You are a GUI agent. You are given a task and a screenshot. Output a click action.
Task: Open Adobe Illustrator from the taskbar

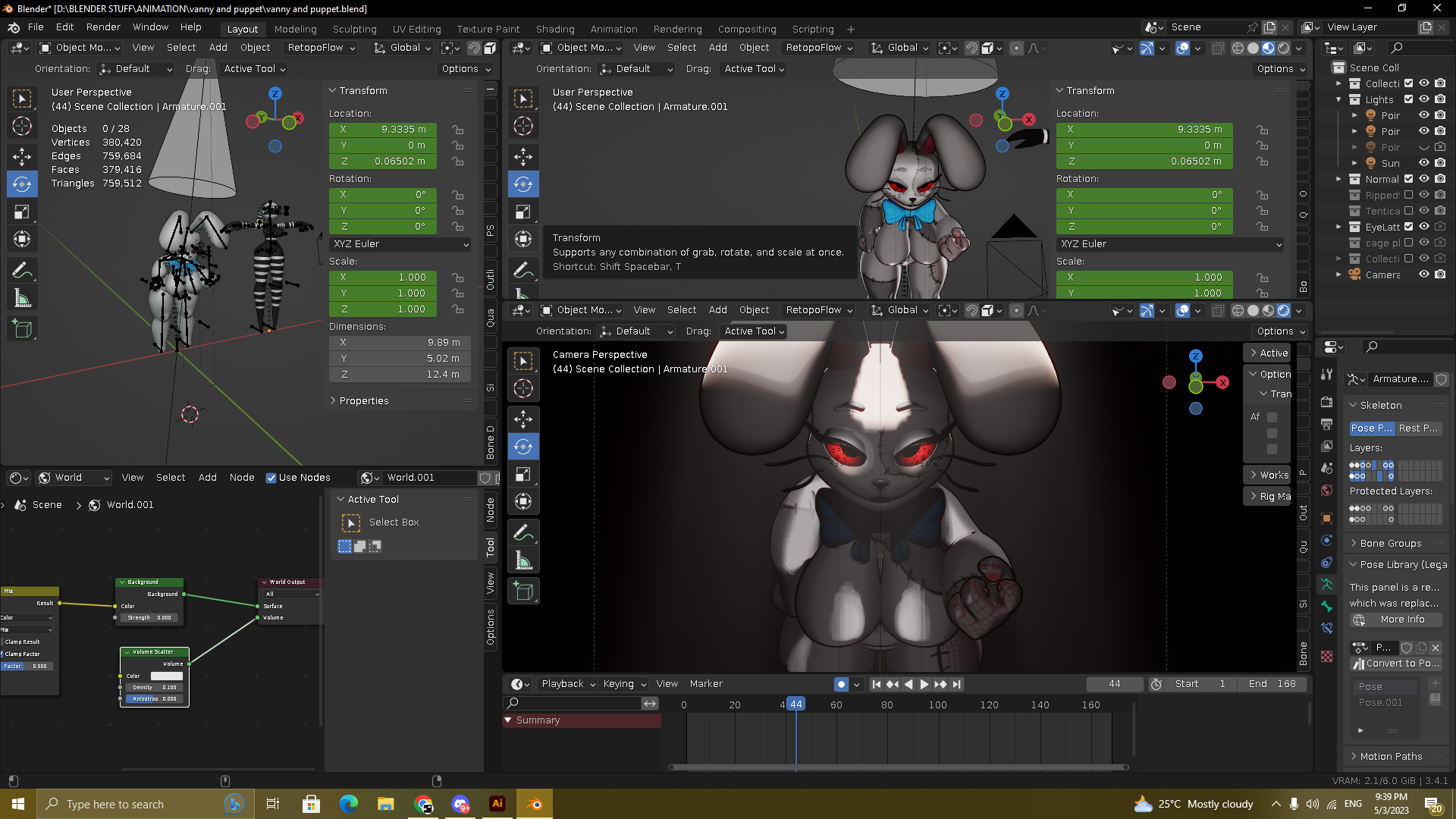497,804
